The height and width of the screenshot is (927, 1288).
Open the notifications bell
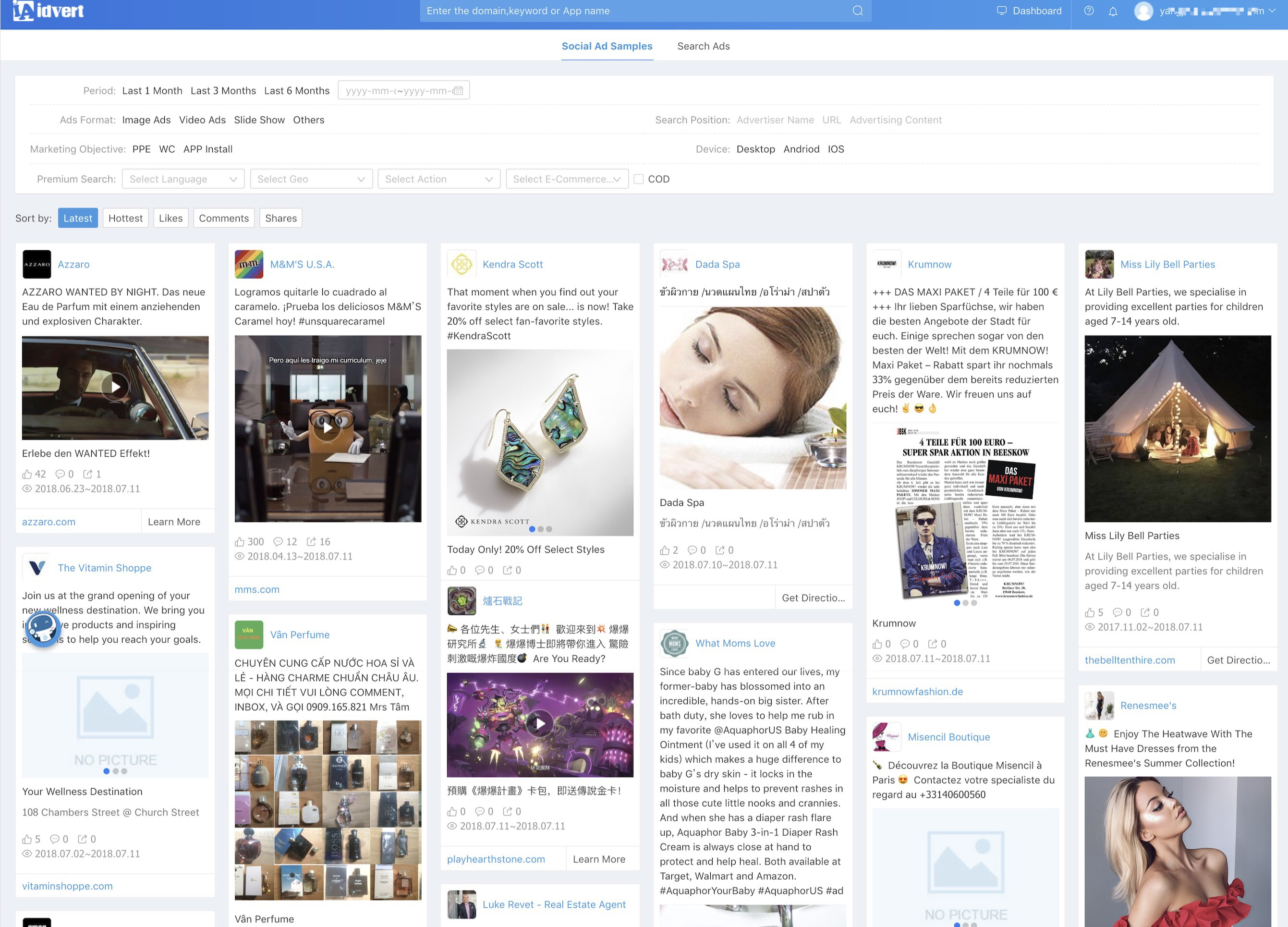1113,11
